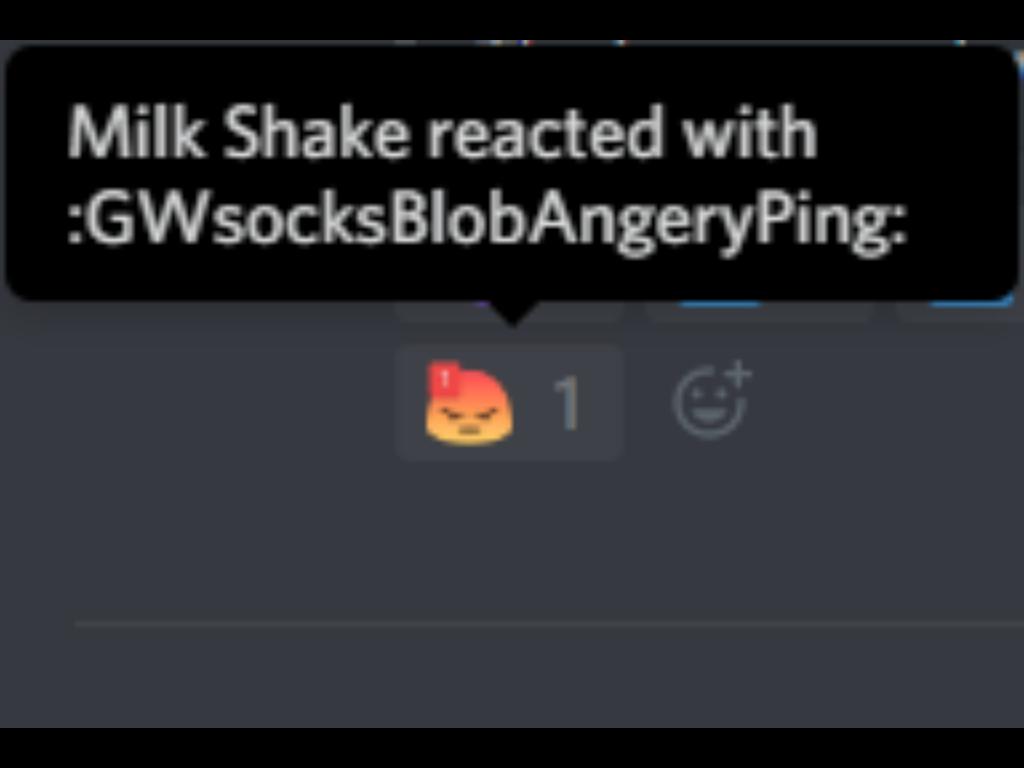Click the angry blob ping emoji reaction

click(x=468, y=404)
